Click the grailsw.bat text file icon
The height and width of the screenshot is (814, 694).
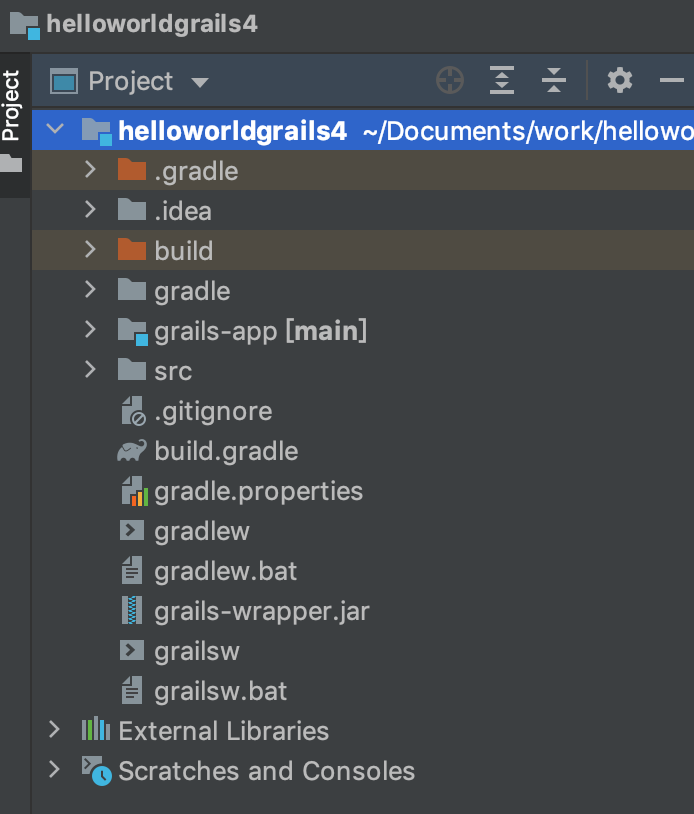point(132,690)
